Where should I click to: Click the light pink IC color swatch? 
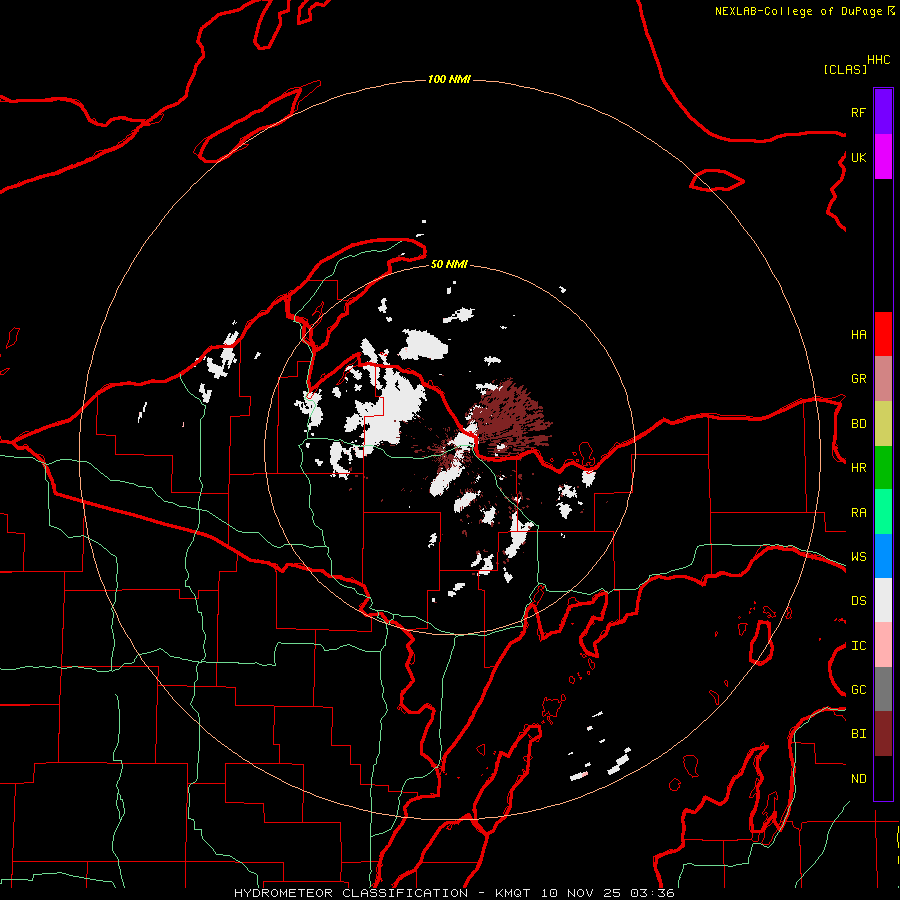883,645
